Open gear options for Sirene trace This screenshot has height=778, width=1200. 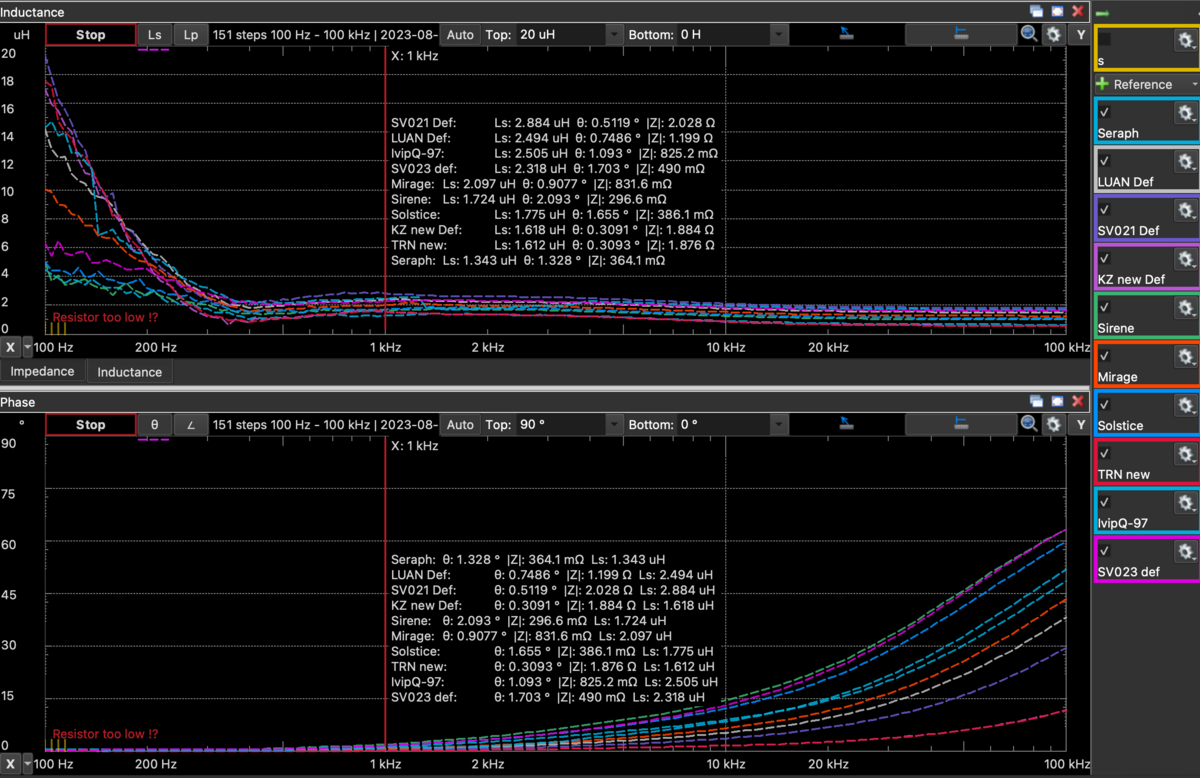pyautogui.click(x=1186, y=308)
